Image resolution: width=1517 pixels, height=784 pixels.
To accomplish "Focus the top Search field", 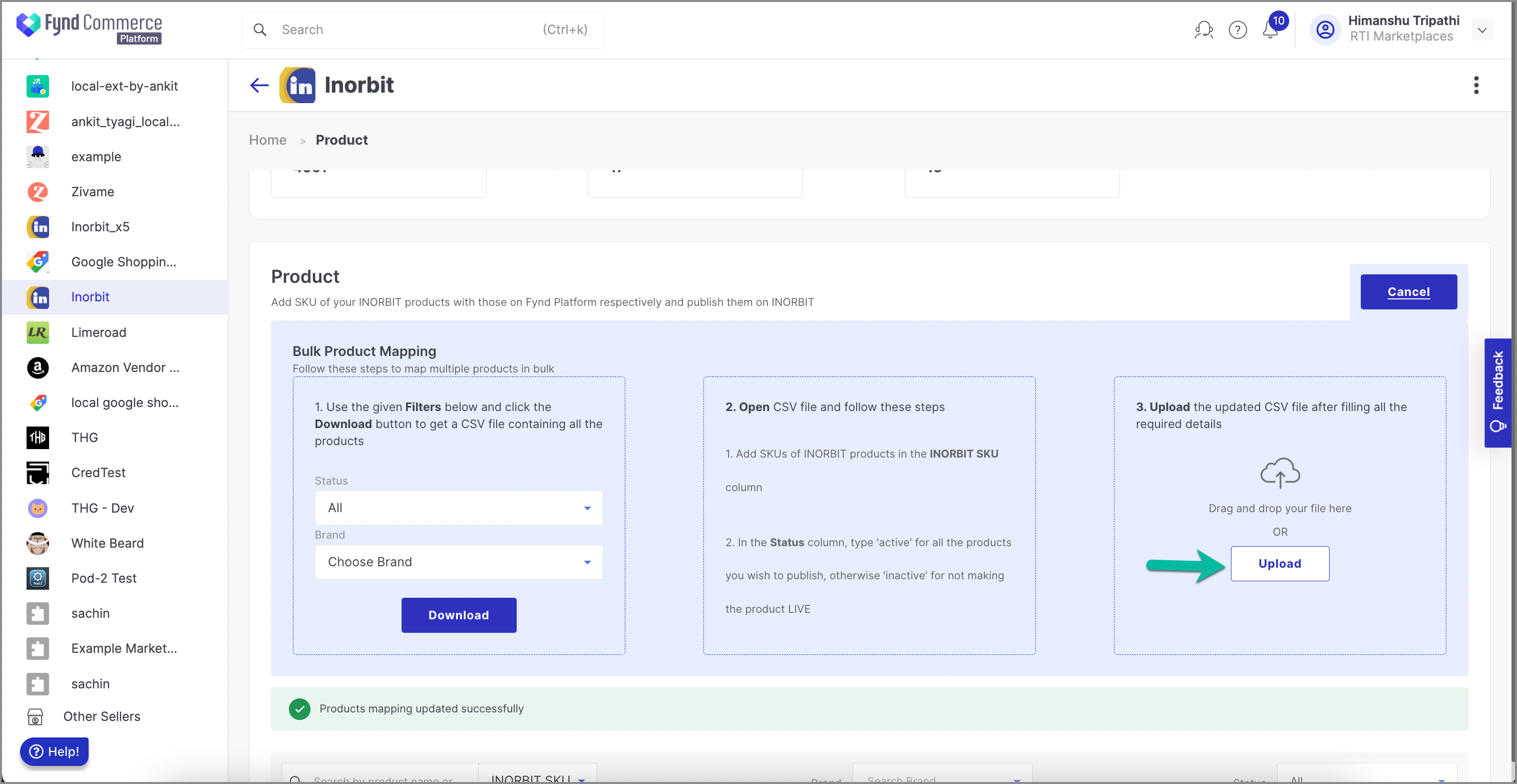I will click(x=422, y=30).
